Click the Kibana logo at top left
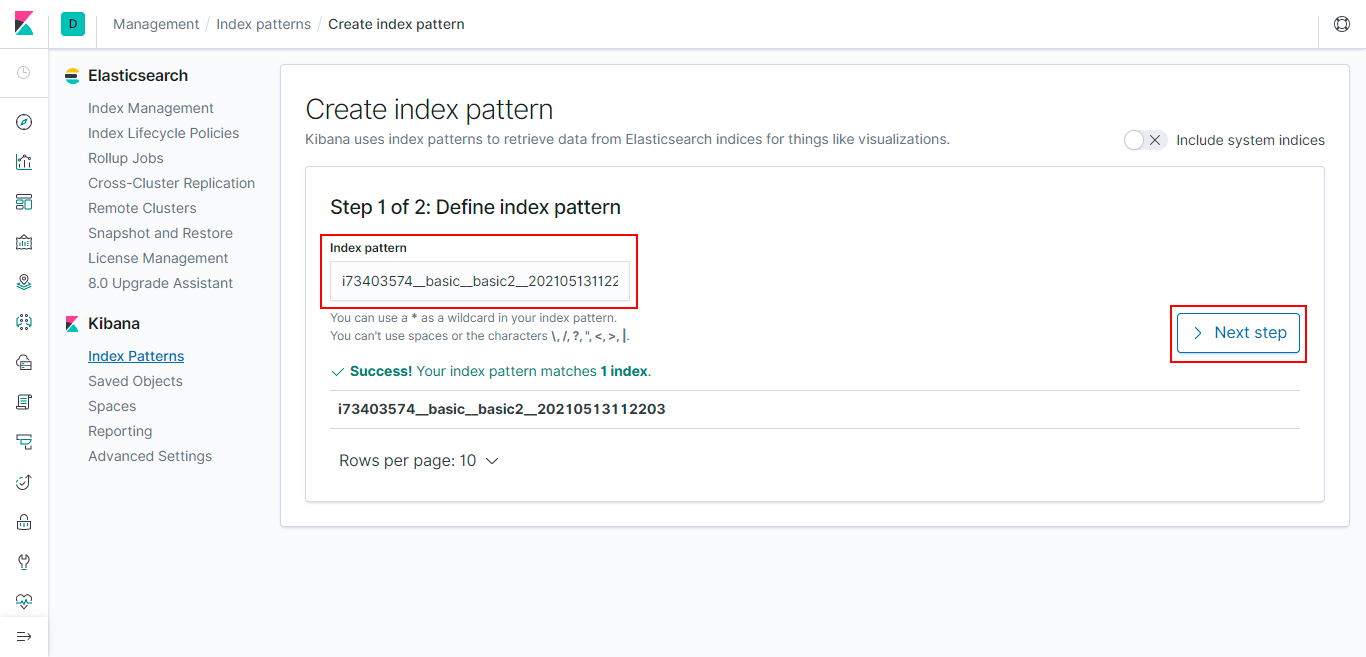Viewport: 1366px width, 657px height. pyautogui.click(x=24, y=24)
